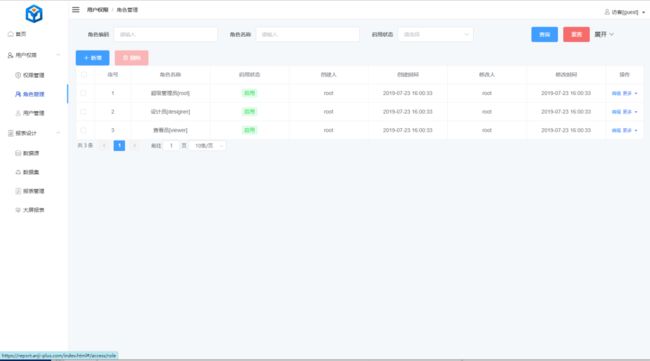The height and width of the screenshot is (361, 650).
Task: Click the previous page arrow in pagination
Action: [104, 145]
